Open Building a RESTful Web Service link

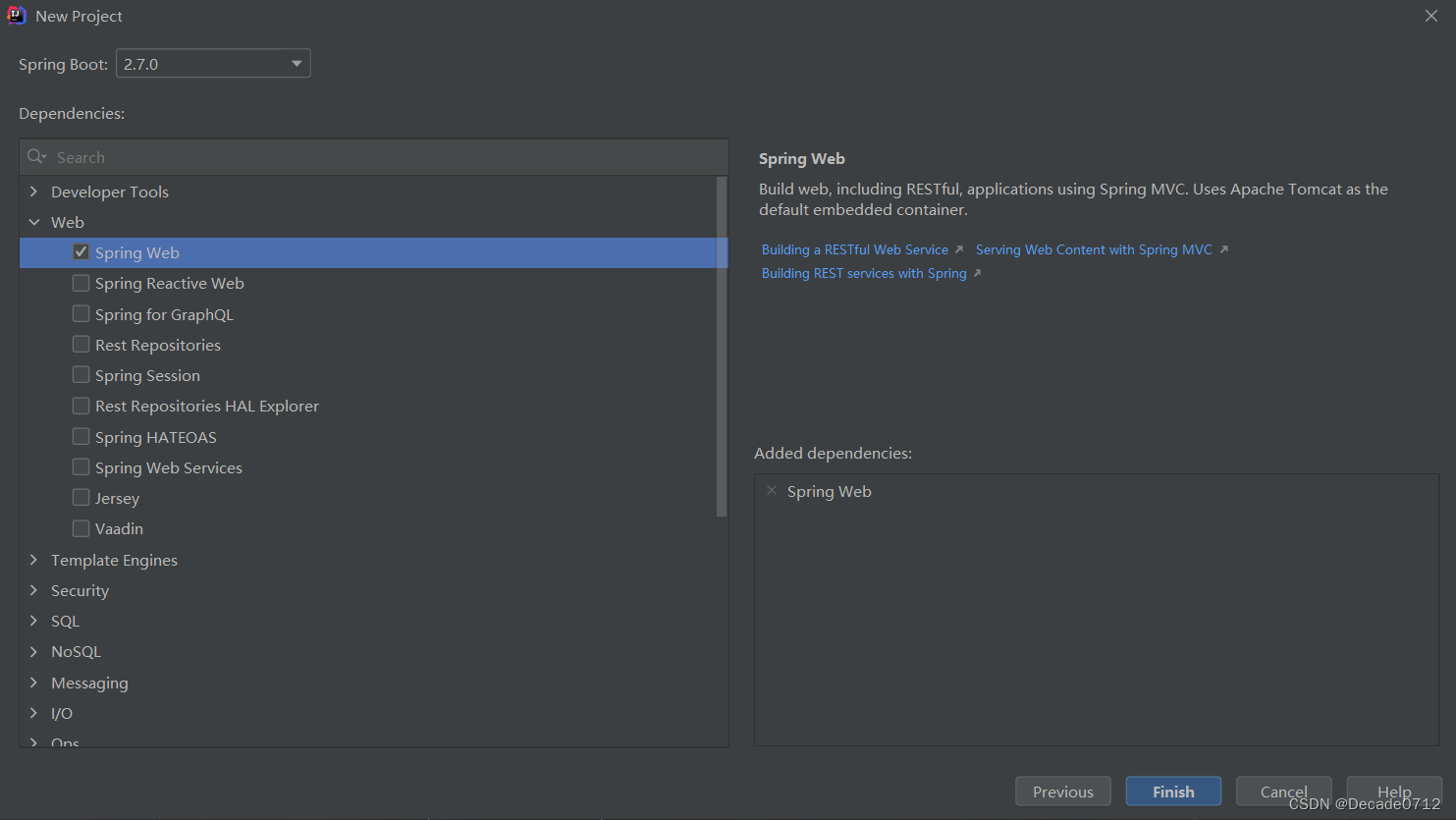pyautogui.click(x=855, y=249)
